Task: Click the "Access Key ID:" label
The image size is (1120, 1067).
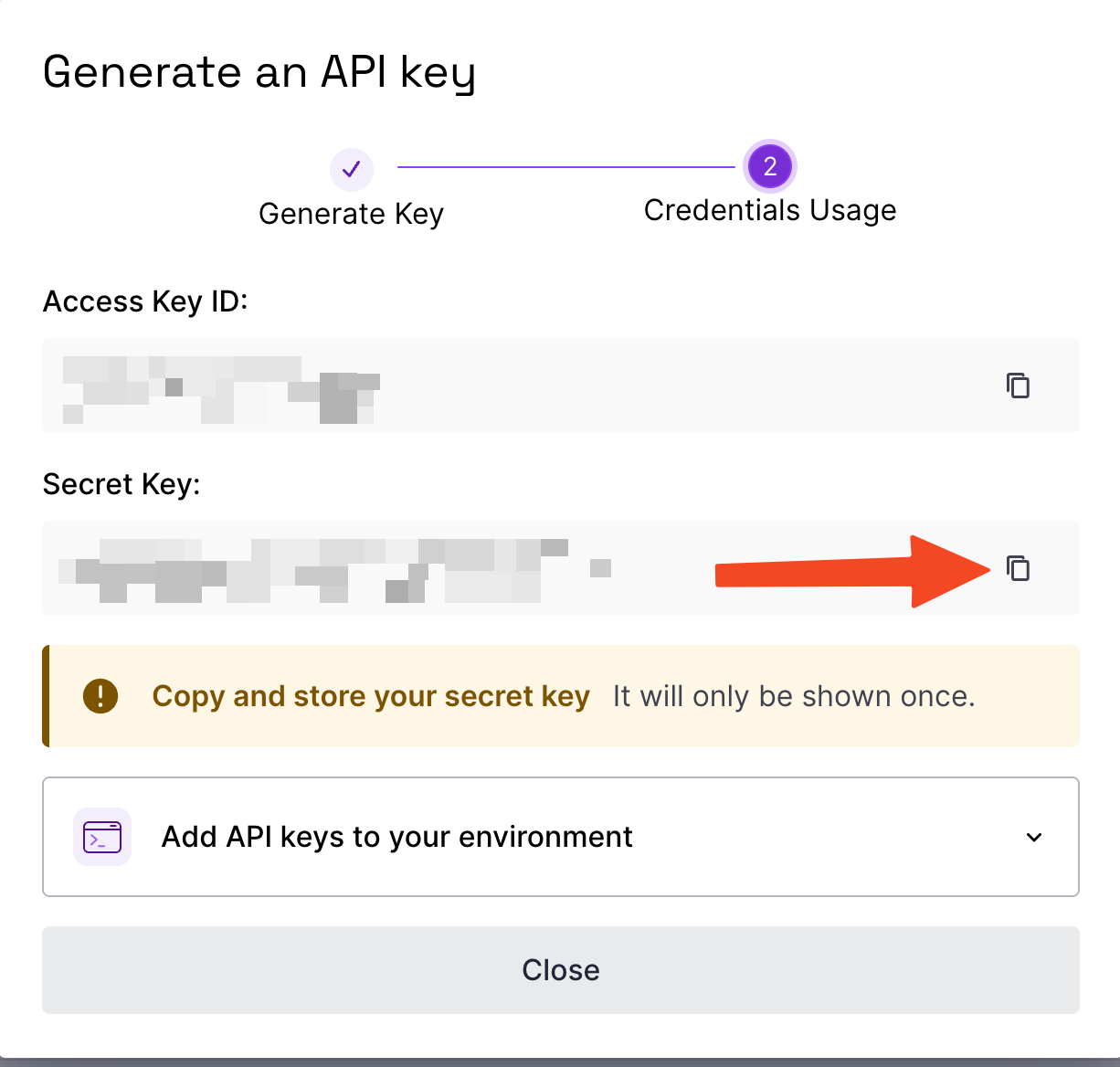Action: pyautogui.click(x=145, y=301)
